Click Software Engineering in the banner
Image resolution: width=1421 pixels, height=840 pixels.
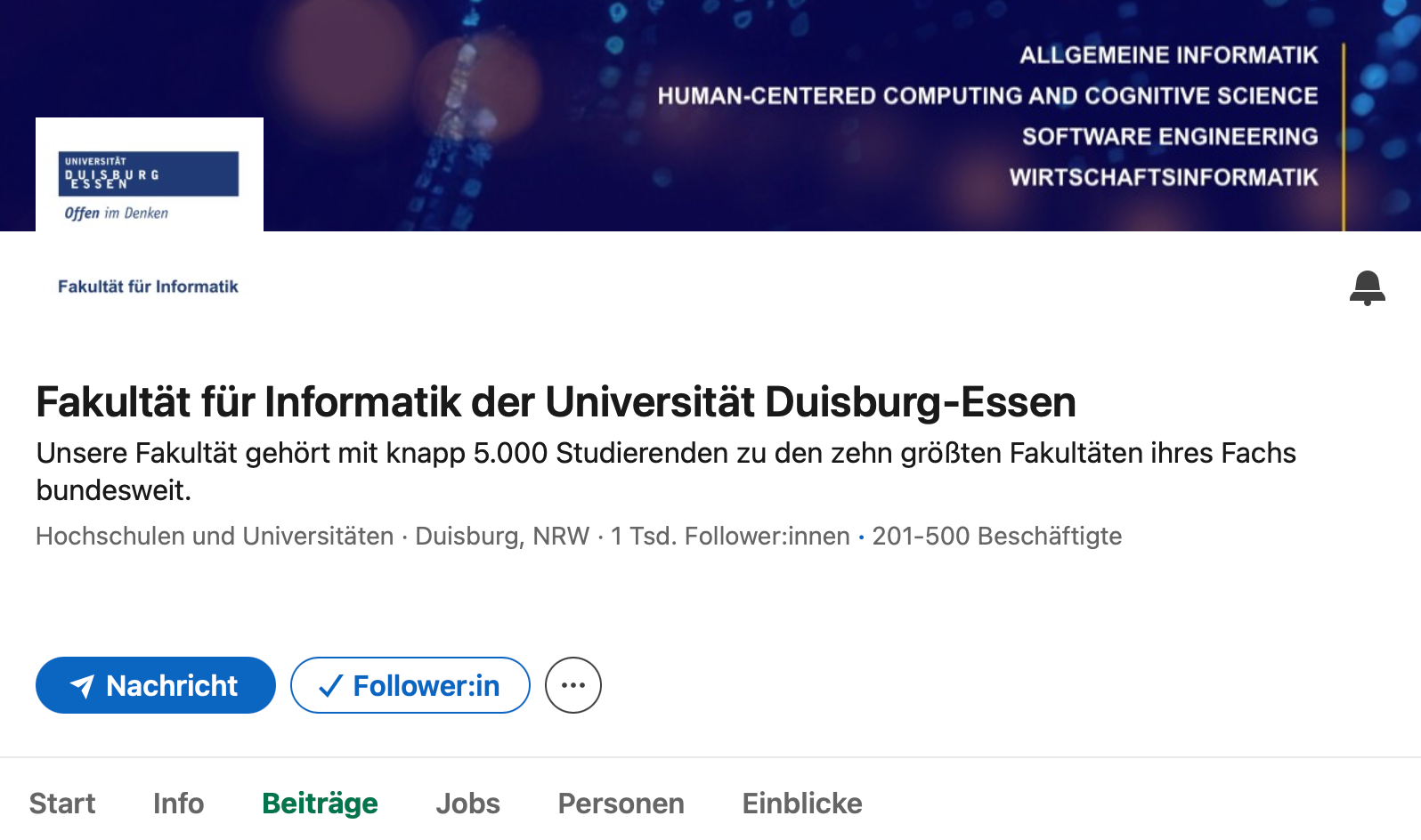click(x=1169, y=137)
